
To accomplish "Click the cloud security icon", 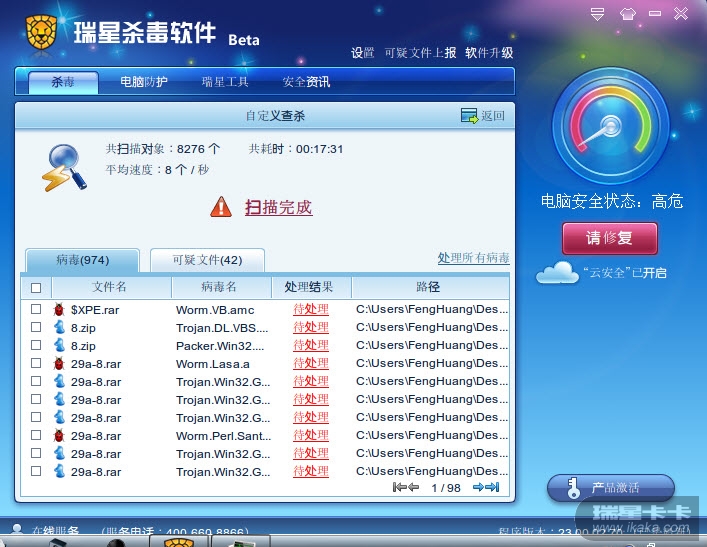I will [x=557, y=273].
